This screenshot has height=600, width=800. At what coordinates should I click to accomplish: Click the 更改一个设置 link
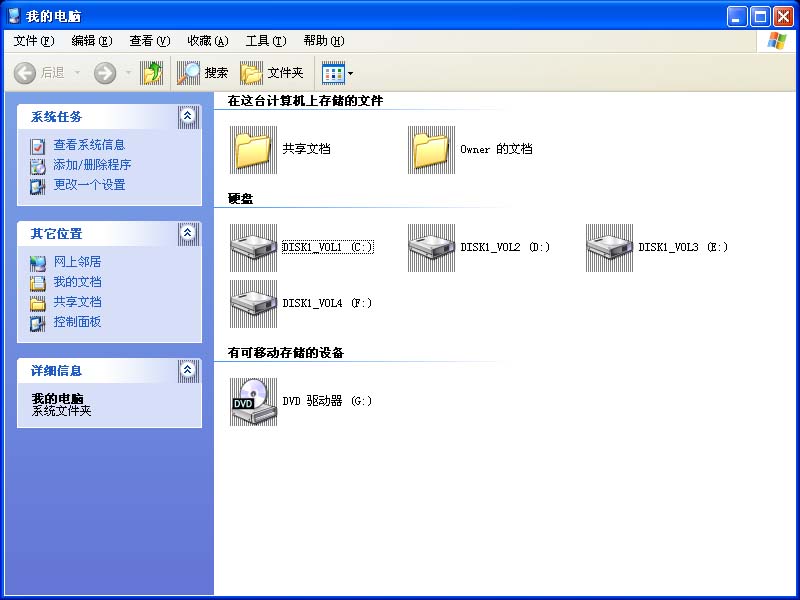coord(89,185)
